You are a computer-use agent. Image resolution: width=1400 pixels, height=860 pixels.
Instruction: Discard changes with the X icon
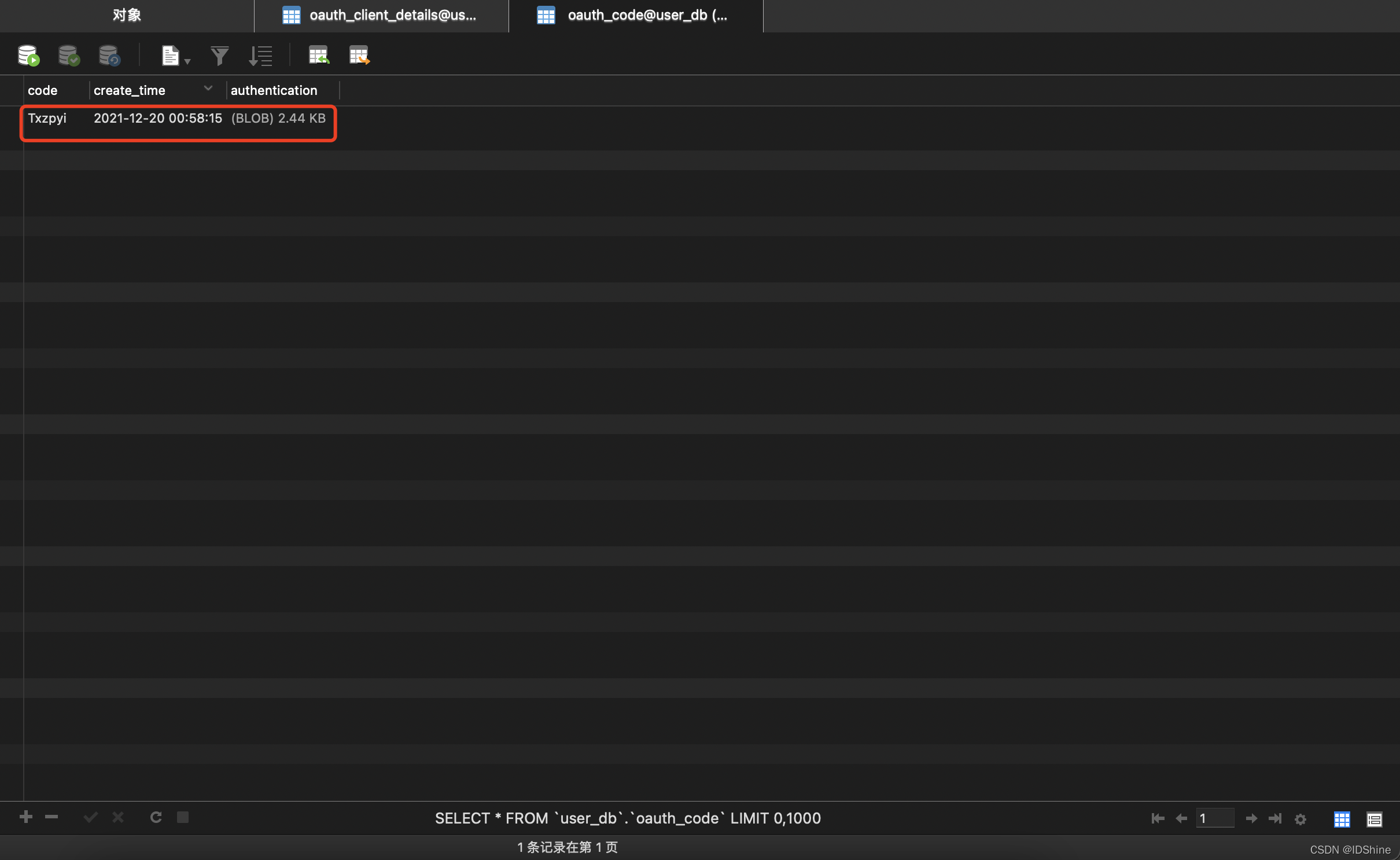(118, 817)
